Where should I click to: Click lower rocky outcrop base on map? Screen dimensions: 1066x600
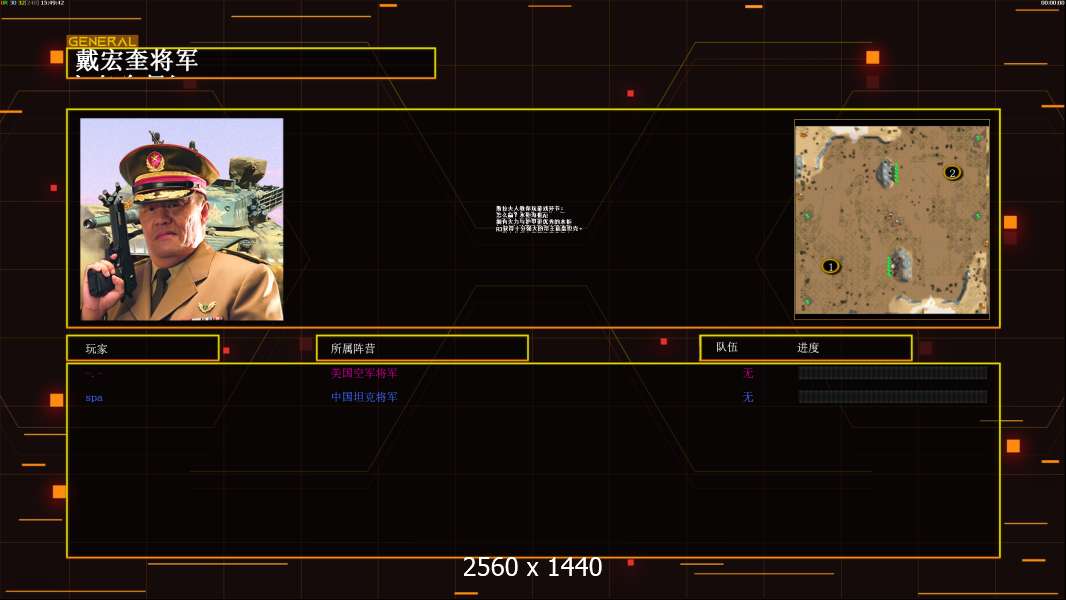[x=900, y=264]
